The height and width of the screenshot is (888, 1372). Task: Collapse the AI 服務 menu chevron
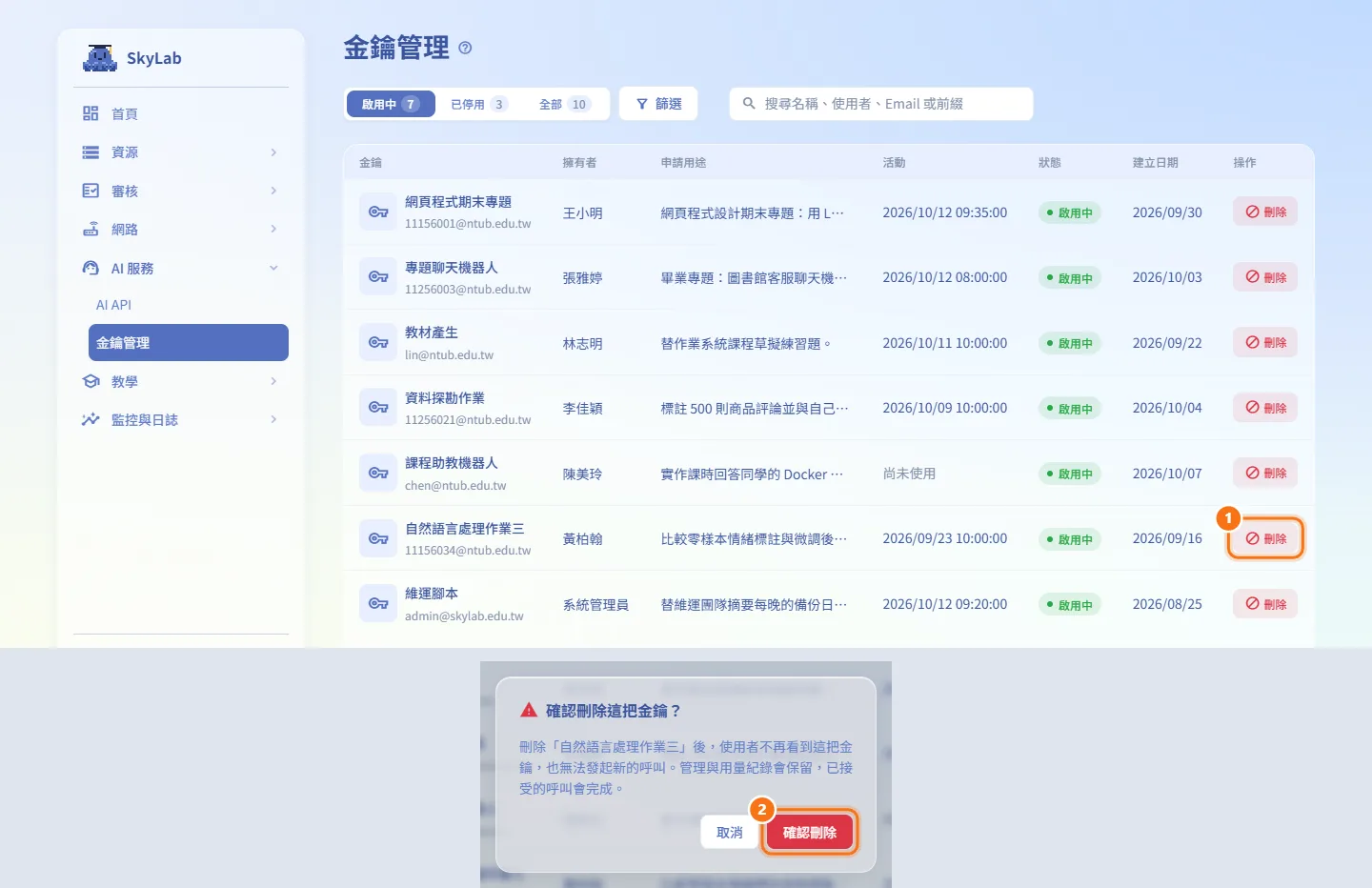pyautogui.click(x=273, y=269)
